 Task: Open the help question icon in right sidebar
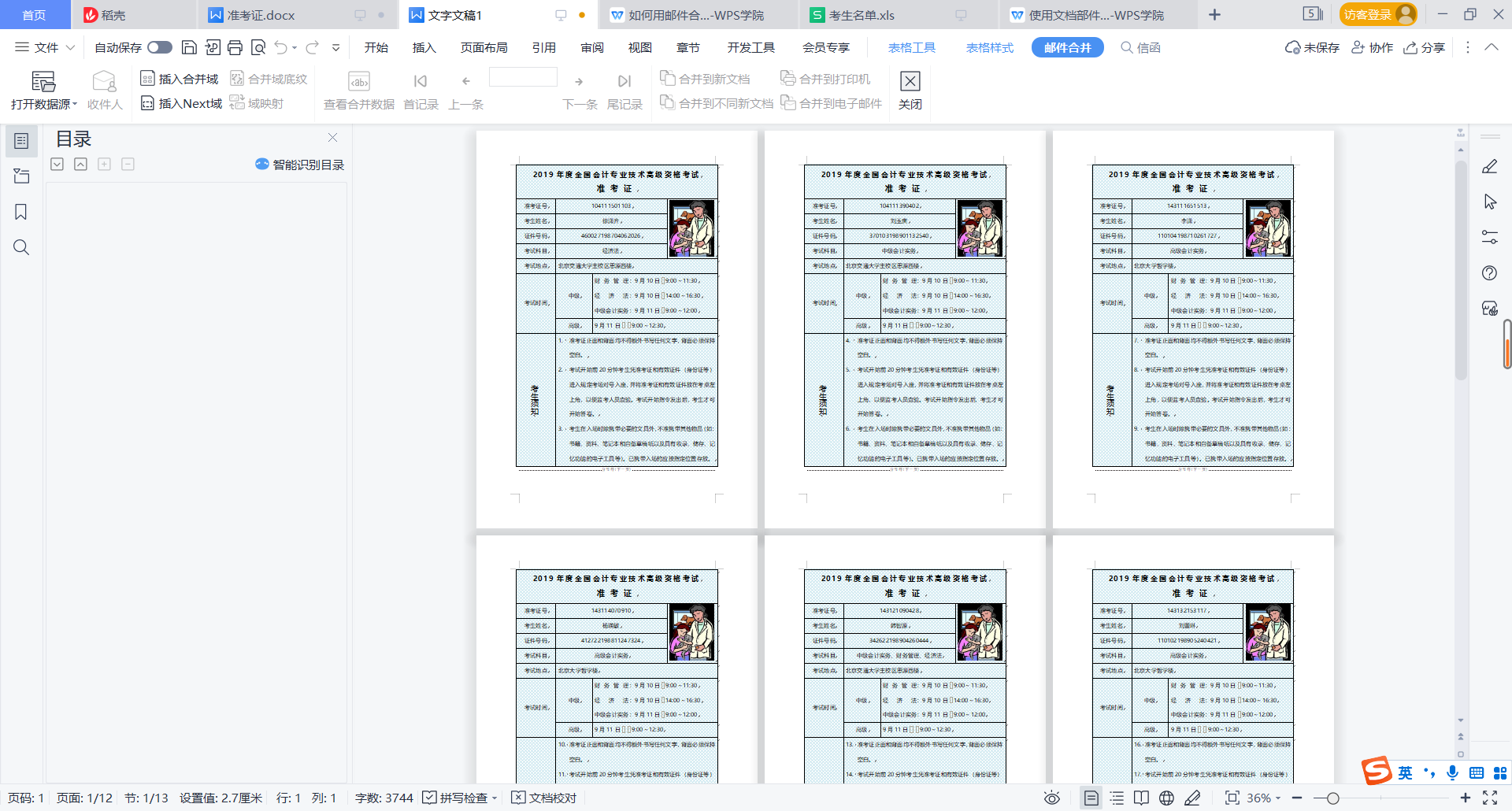(1490, 273)
